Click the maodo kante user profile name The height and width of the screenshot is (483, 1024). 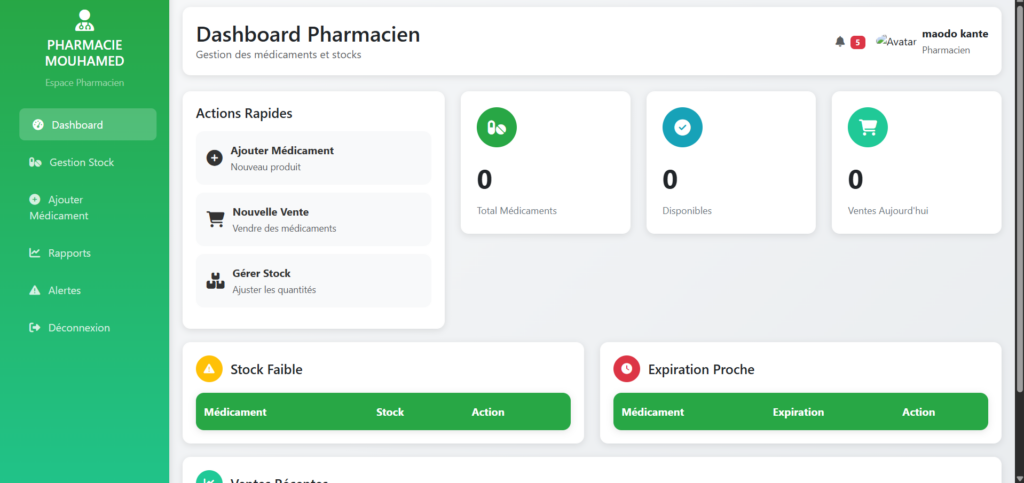pyautogui.click(x=954, y=34)
